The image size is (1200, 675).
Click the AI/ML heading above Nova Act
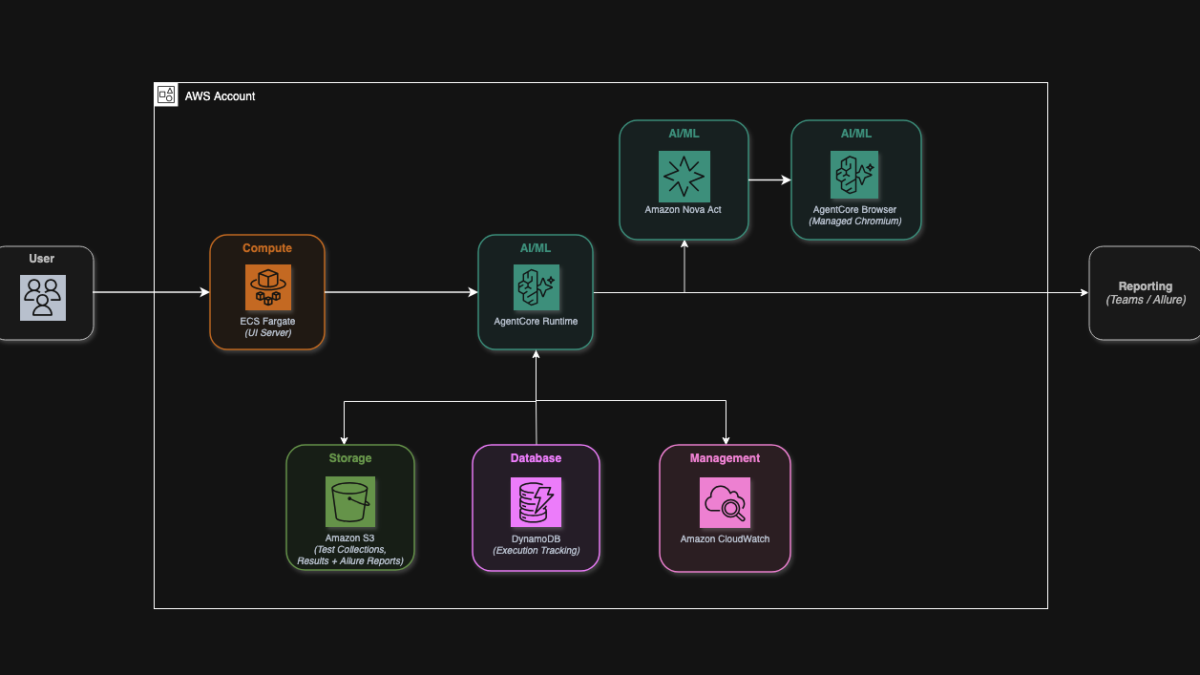[x=684, y=133]
